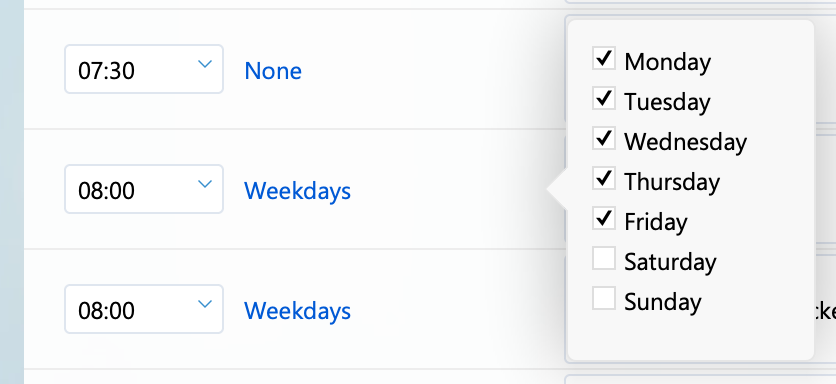Click the chevron arrow in the last 08:00 box

205,305
